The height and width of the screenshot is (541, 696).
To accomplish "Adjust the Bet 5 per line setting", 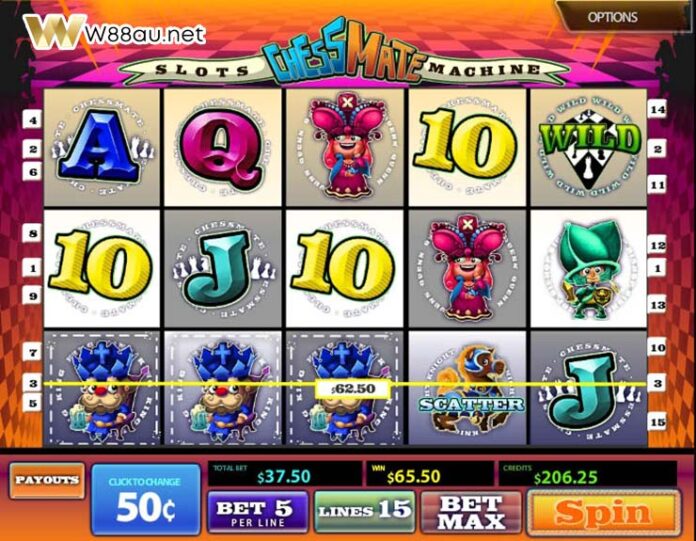I will 257,512.
